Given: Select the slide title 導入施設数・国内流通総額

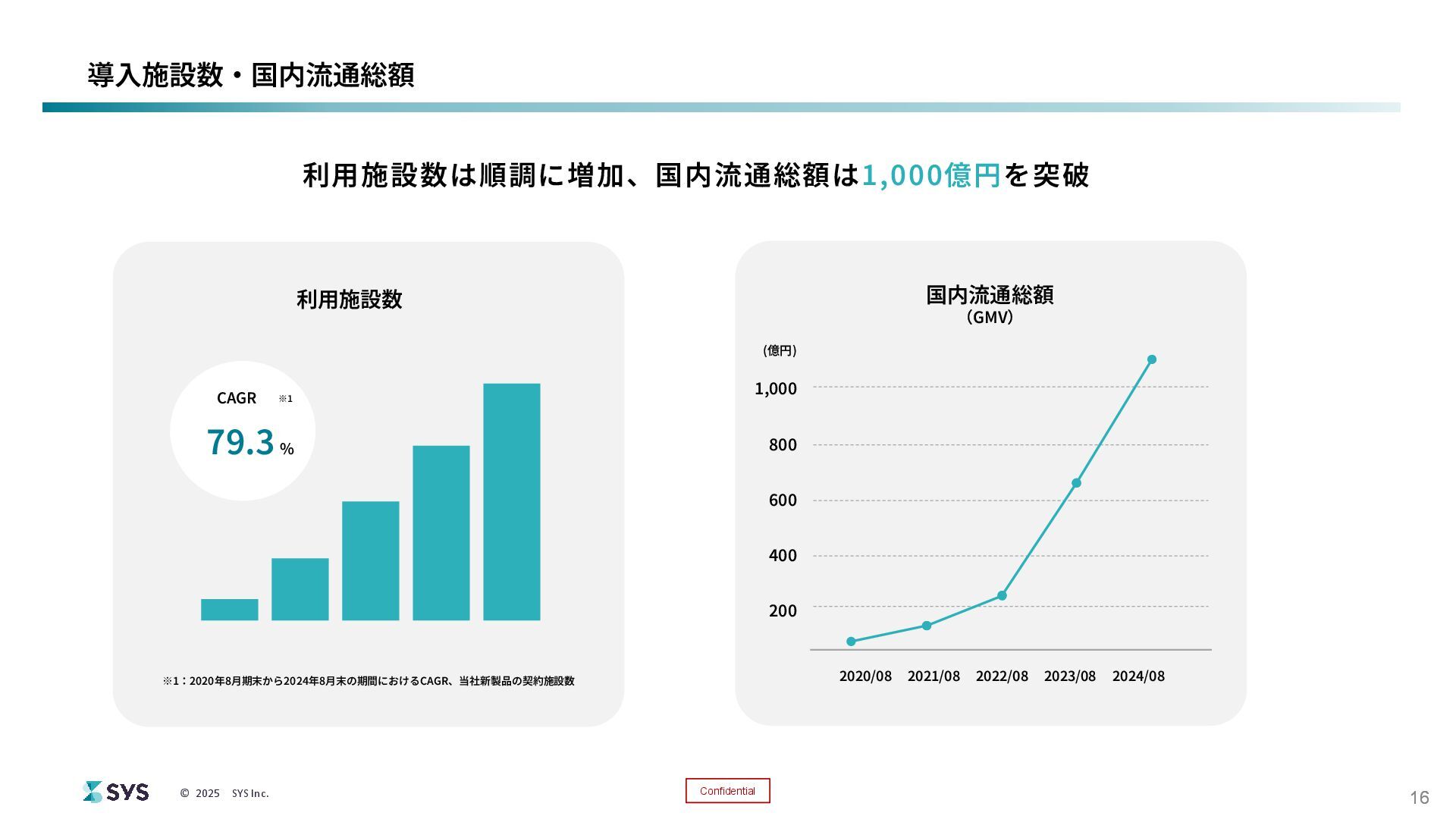Looking at the screenshot, I should pyautogui.click(x=250, y=75).
